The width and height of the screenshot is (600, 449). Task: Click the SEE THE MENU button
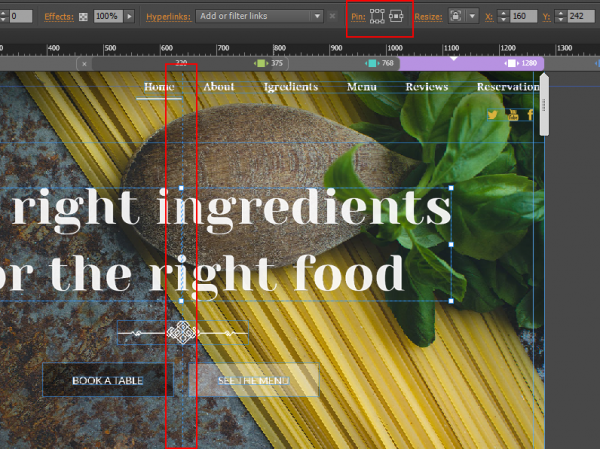click(x=253, y=380)
